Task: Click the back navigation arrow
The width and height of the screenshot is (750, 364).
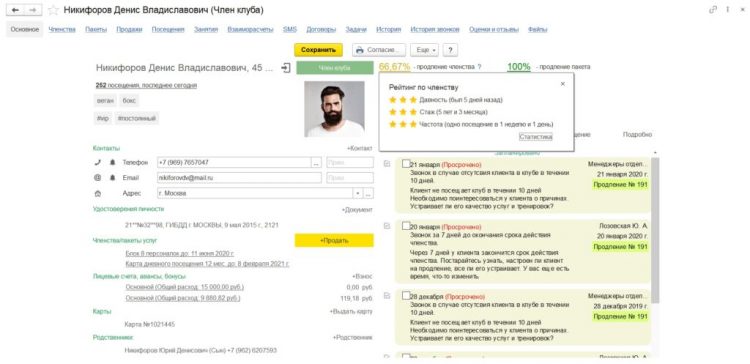Action: (x=15, y=10)
